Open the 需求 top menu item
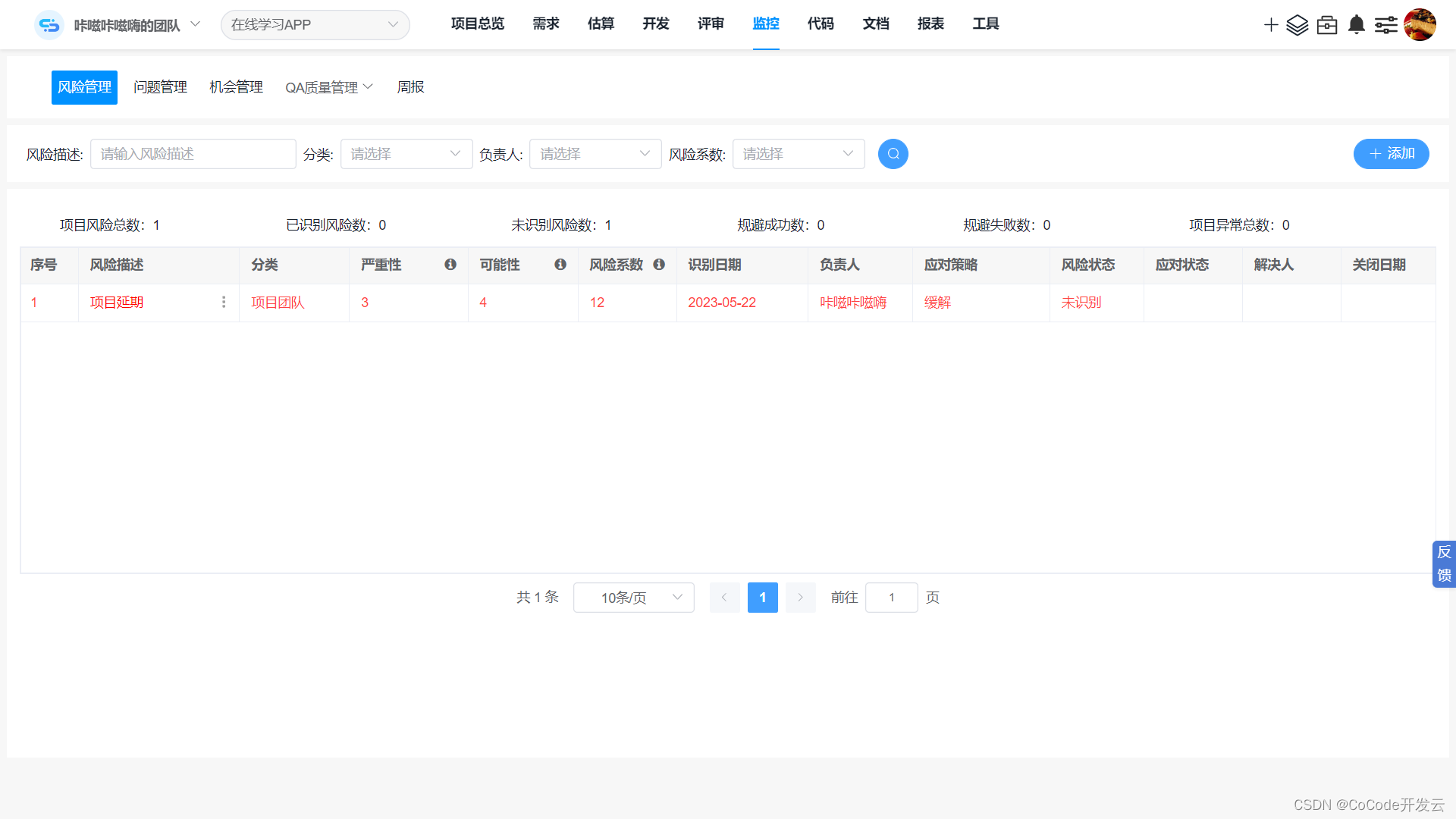1456x819 pixels. [x=546, y=24]
